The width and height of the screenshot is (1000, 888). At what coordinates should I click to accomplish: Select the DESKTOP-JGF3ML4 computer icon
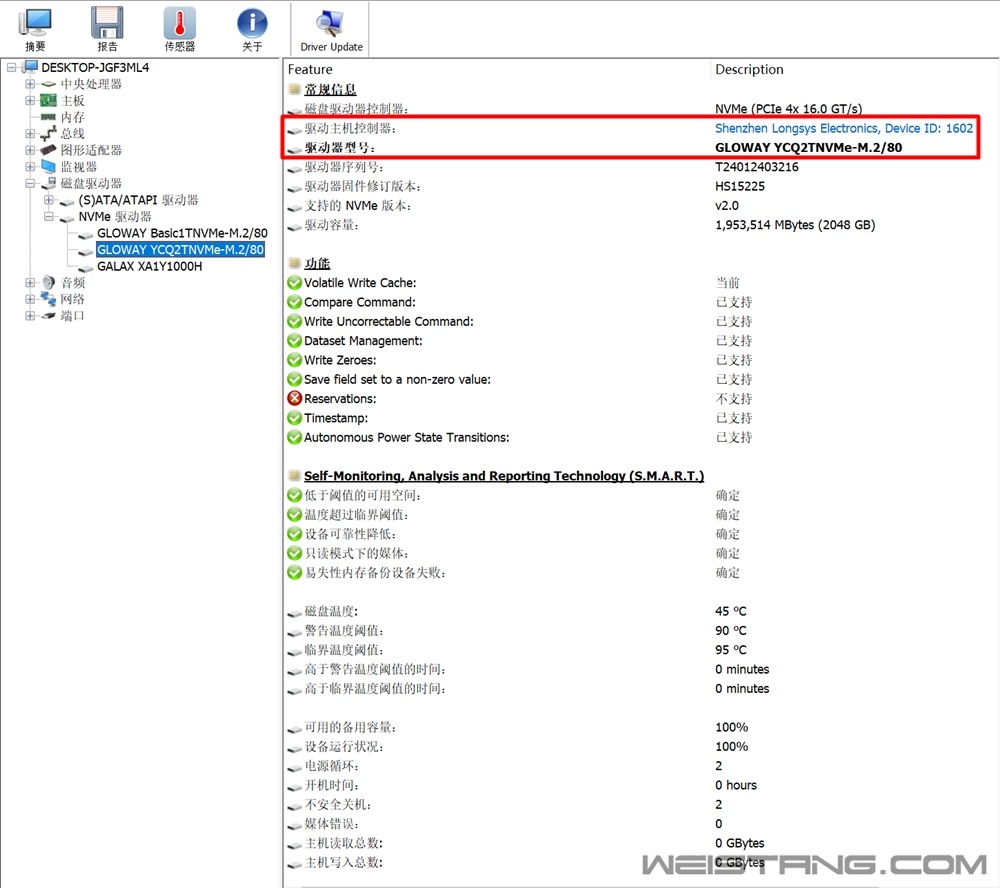[31, 67]
